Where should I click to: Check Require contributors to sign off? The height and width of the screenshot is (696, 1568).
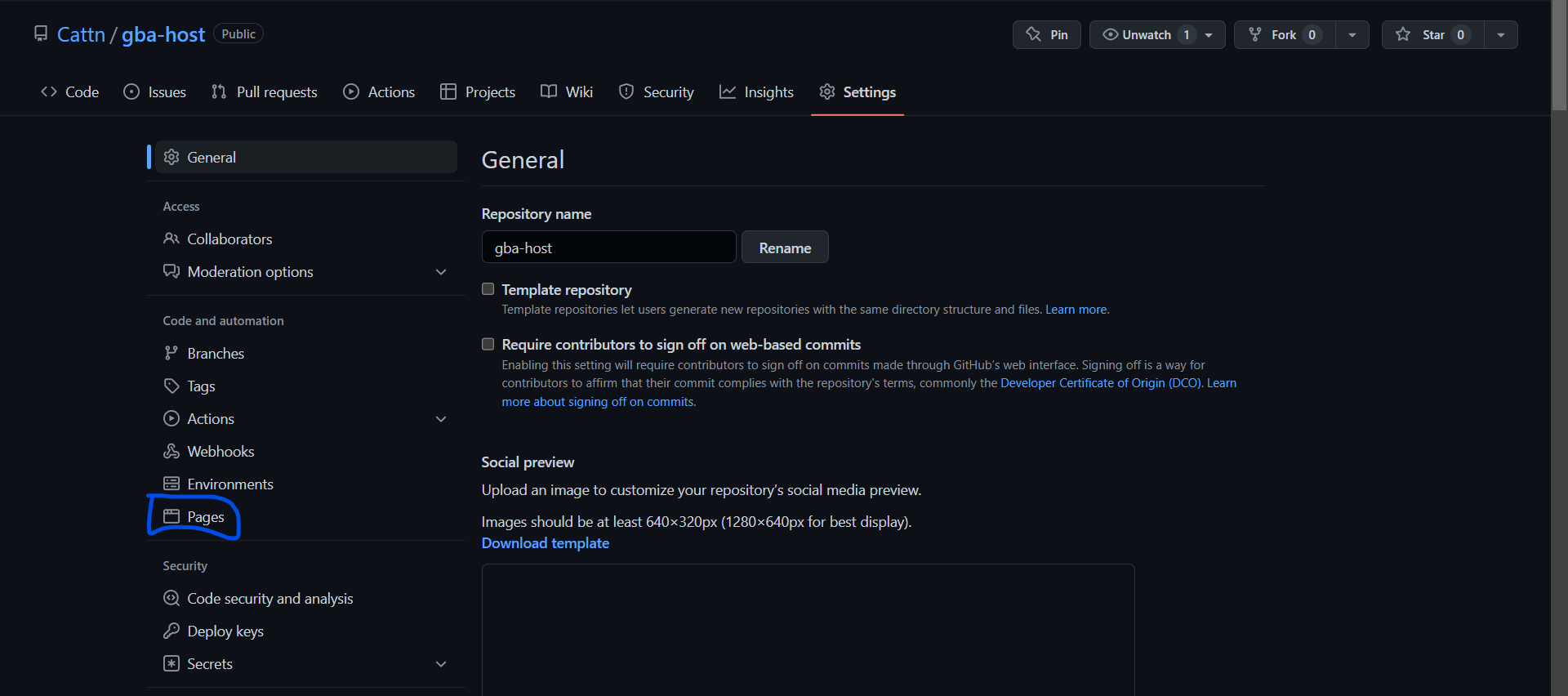(488, 344)
